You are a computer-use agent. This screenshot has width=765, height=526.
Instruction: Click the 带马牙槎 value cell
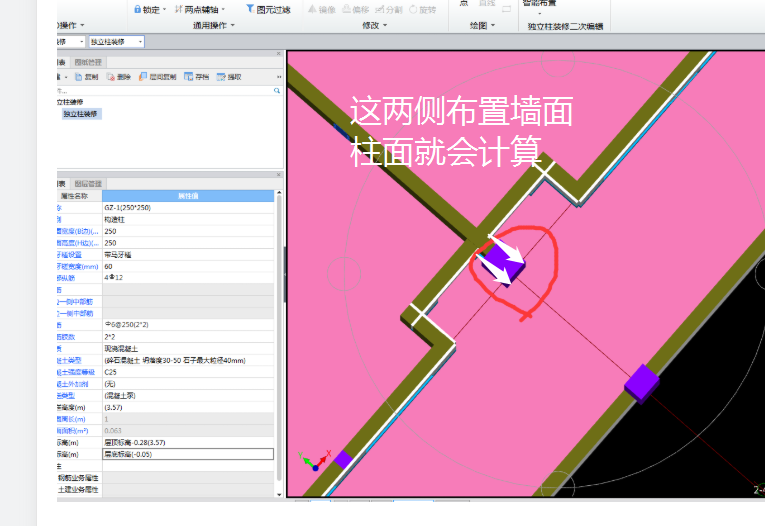[x=188, y=255]
